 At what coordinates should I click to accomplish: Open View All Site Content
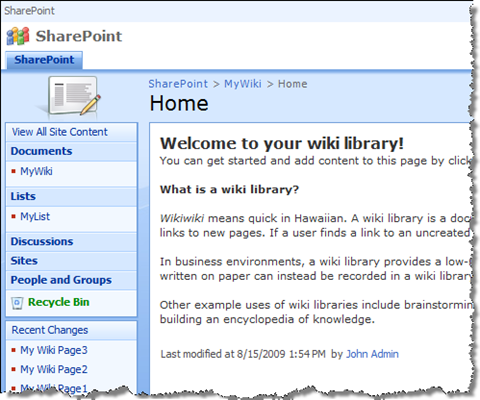click(60, 132)
